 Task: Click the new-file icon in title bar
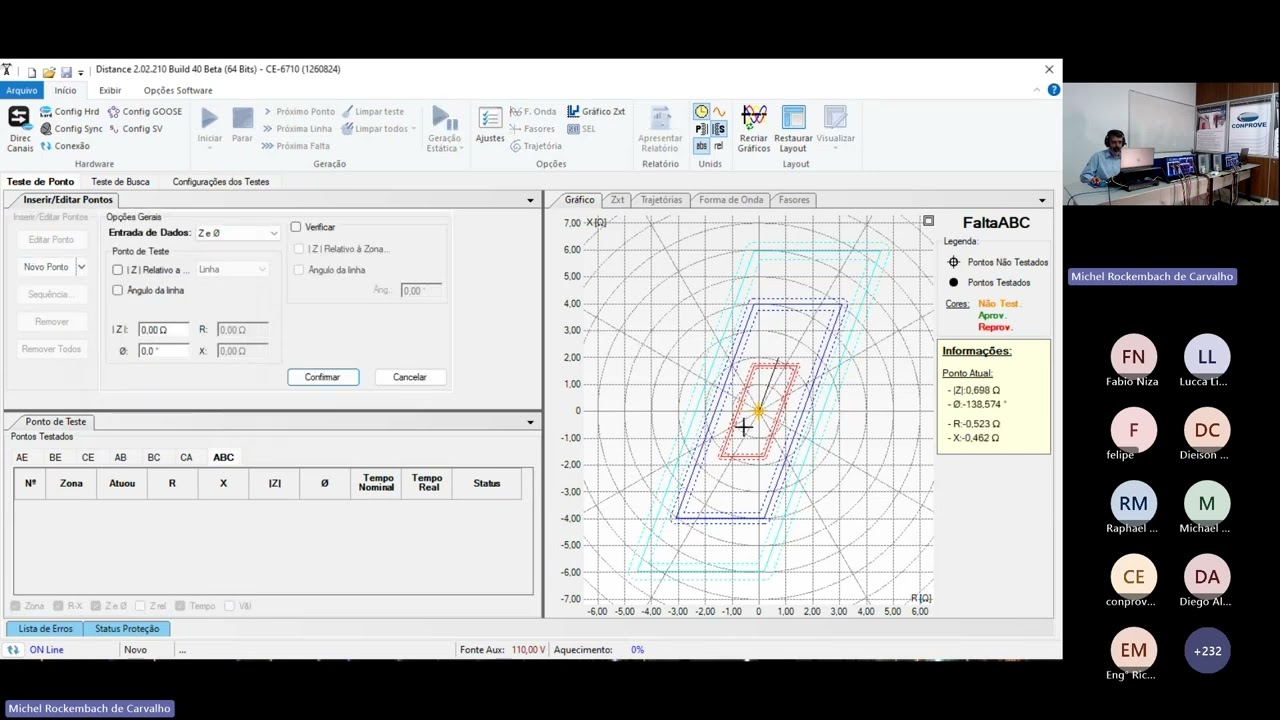tap(32, 72)
